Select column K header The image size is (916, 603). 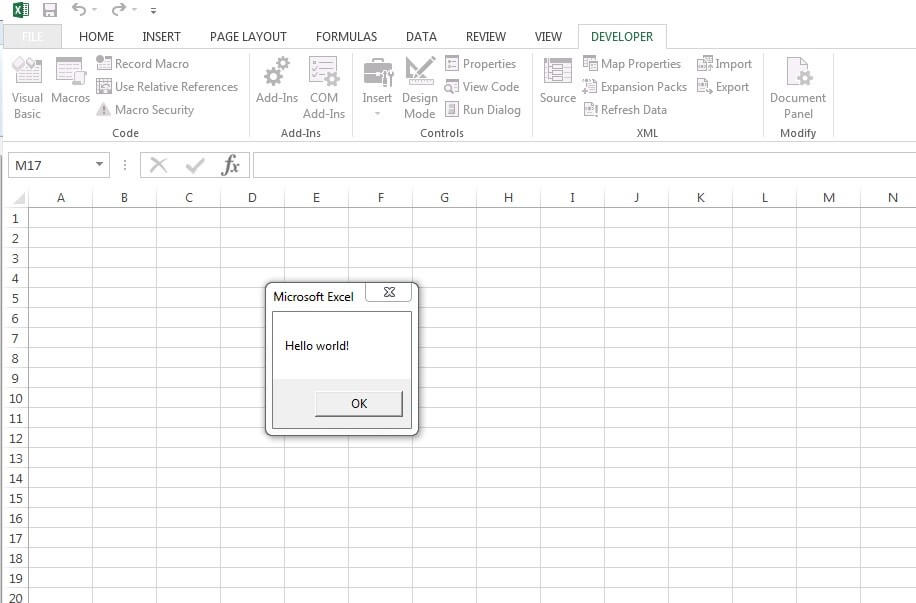tap(700, 197)
